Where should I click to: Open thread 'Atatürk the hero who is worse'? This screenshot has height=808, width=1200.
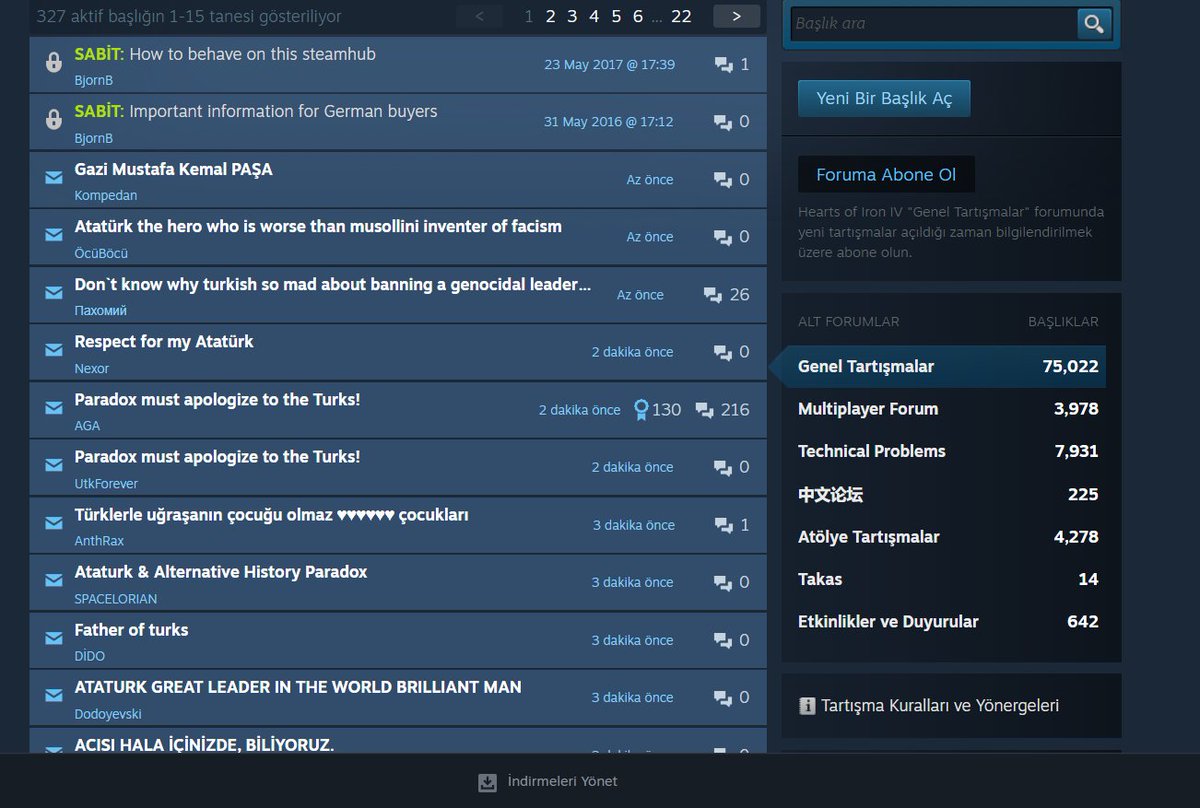click(318, 226)
